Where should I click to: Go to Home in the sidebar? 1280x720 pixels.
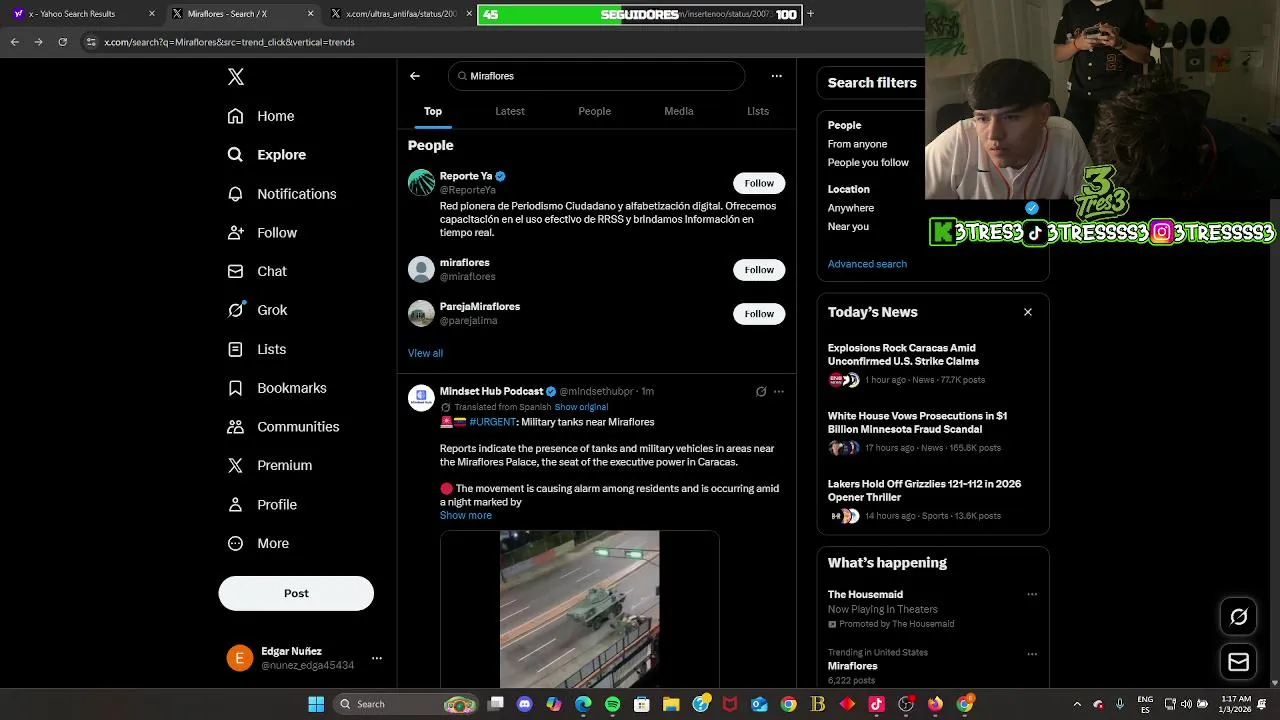click(x=261, y=116)
